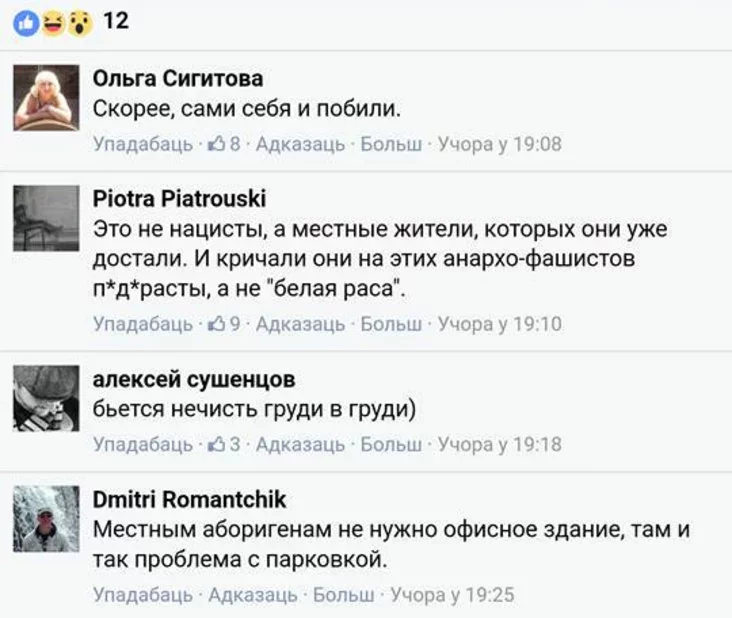The image size is (732, 618).
Task: Expand Больш options on the 19:10 comment
Action: (390, 324)
